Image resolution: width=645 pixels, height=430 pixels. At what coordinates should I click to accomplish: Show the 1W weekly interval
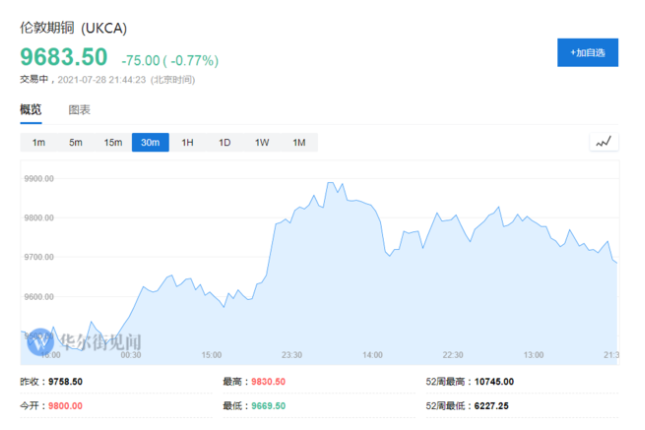click(x=261, y=142)
